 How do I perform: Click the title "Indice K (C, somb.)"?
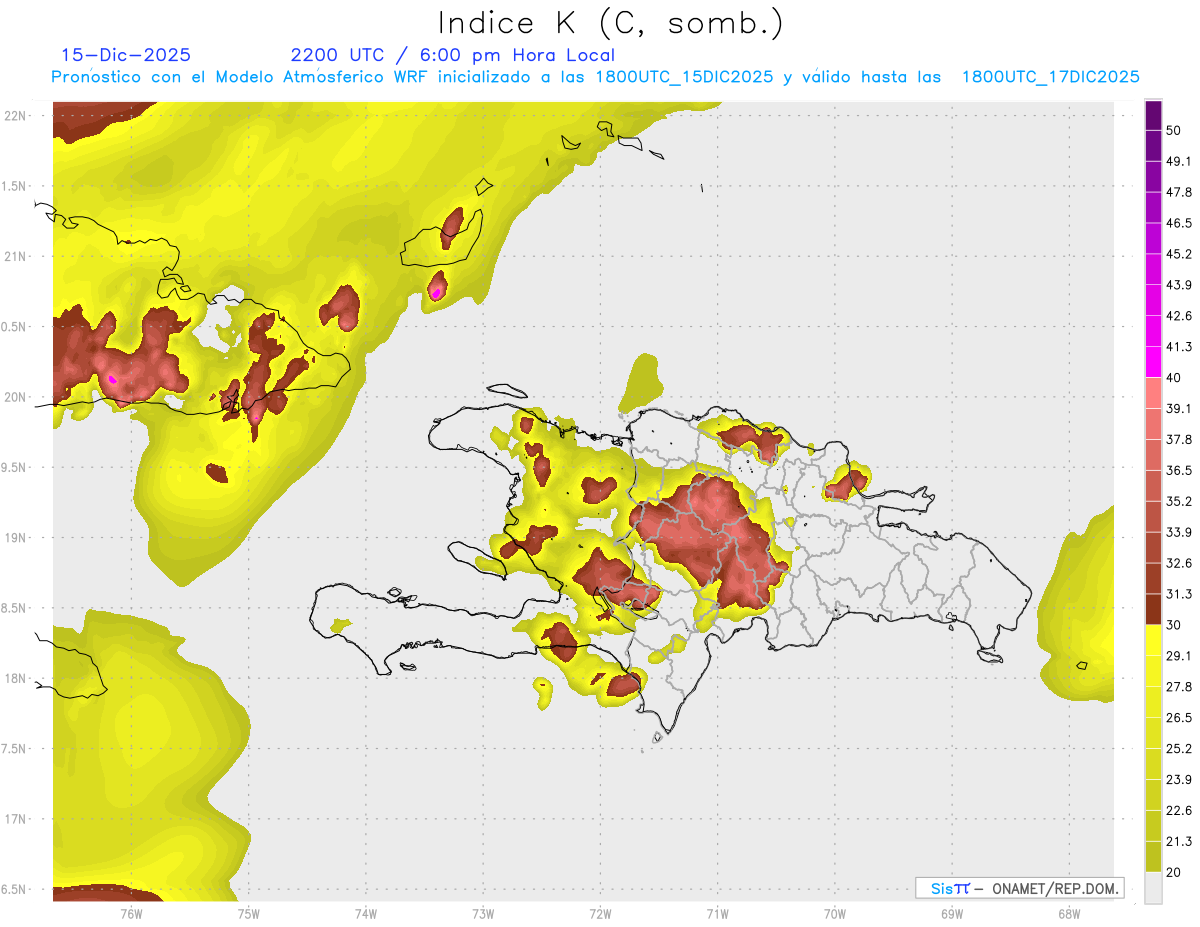tap(611, 23)
